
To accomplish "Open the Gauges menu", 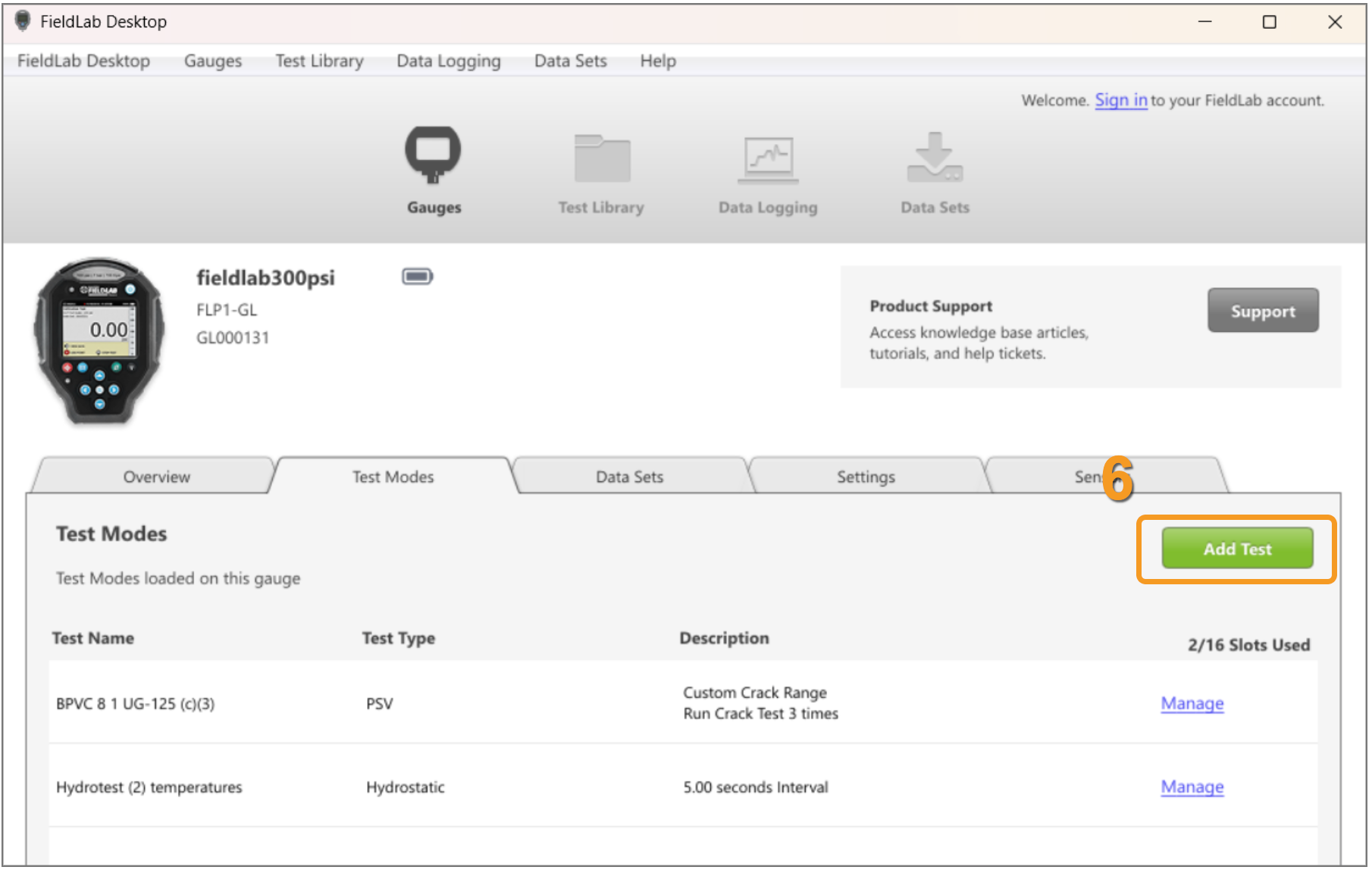I will (x=213, y=61).
